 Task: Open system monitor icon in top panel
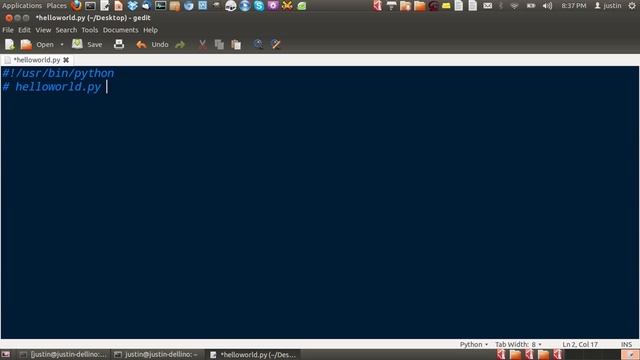click(x=160, y=6)
